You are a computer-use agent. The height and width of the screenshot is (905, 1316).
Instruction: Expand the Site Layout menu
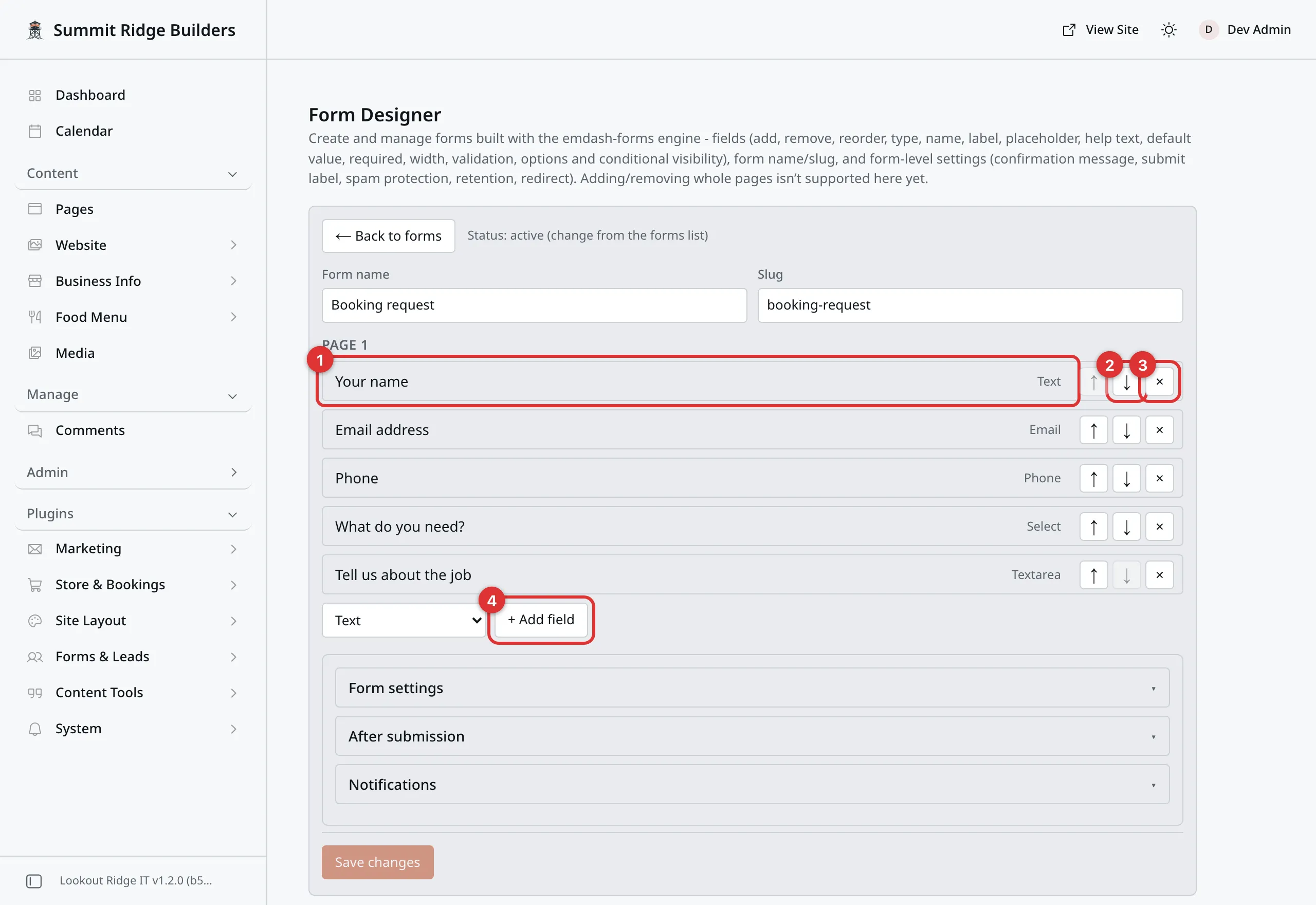(133, 621)
